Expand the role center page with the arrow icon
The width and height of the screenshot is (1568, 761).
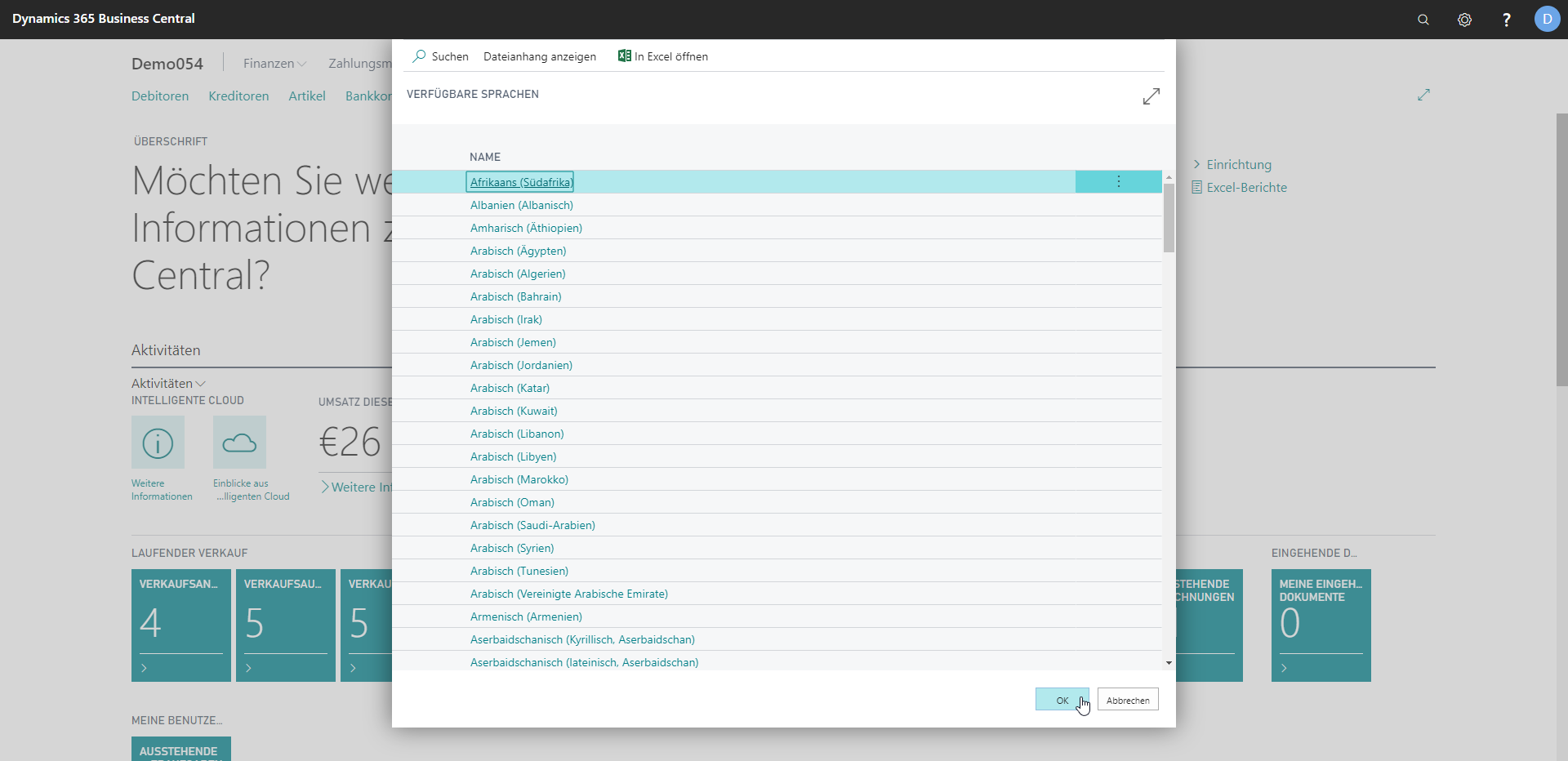click(x=1424, y=96)
